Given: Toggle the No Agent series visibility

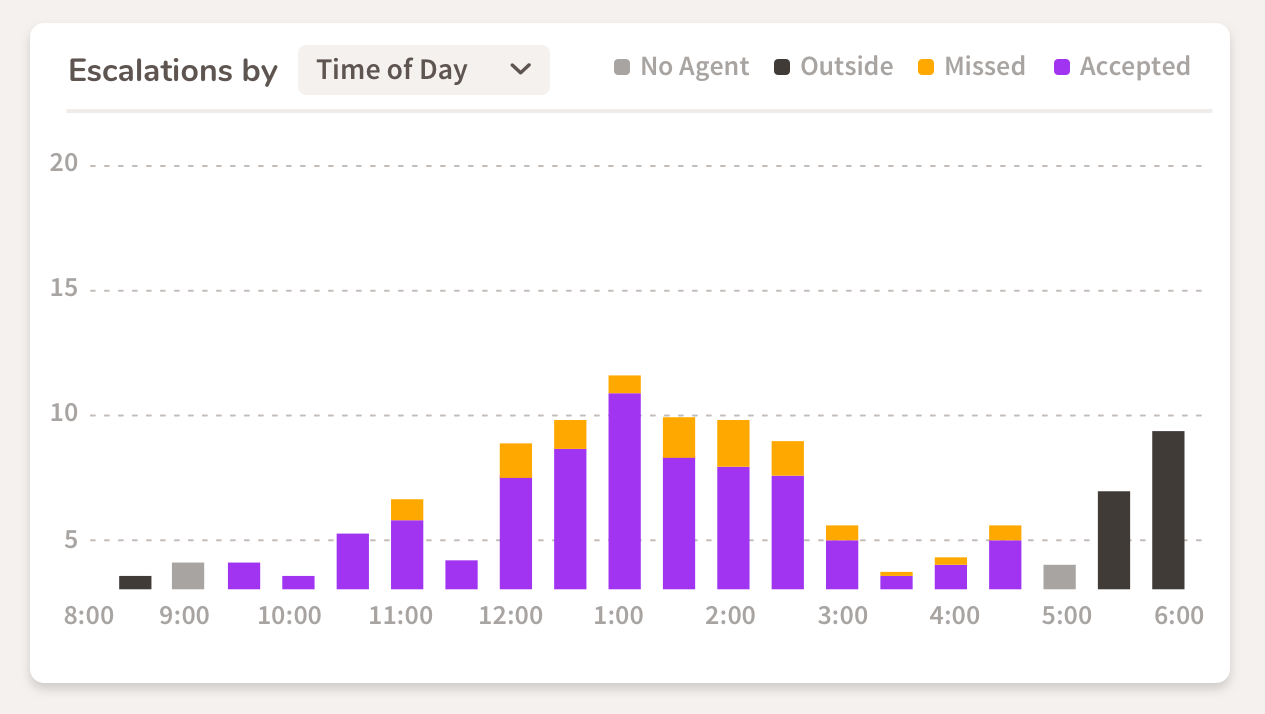Looking at the screenshot, I should pos(622,66).
